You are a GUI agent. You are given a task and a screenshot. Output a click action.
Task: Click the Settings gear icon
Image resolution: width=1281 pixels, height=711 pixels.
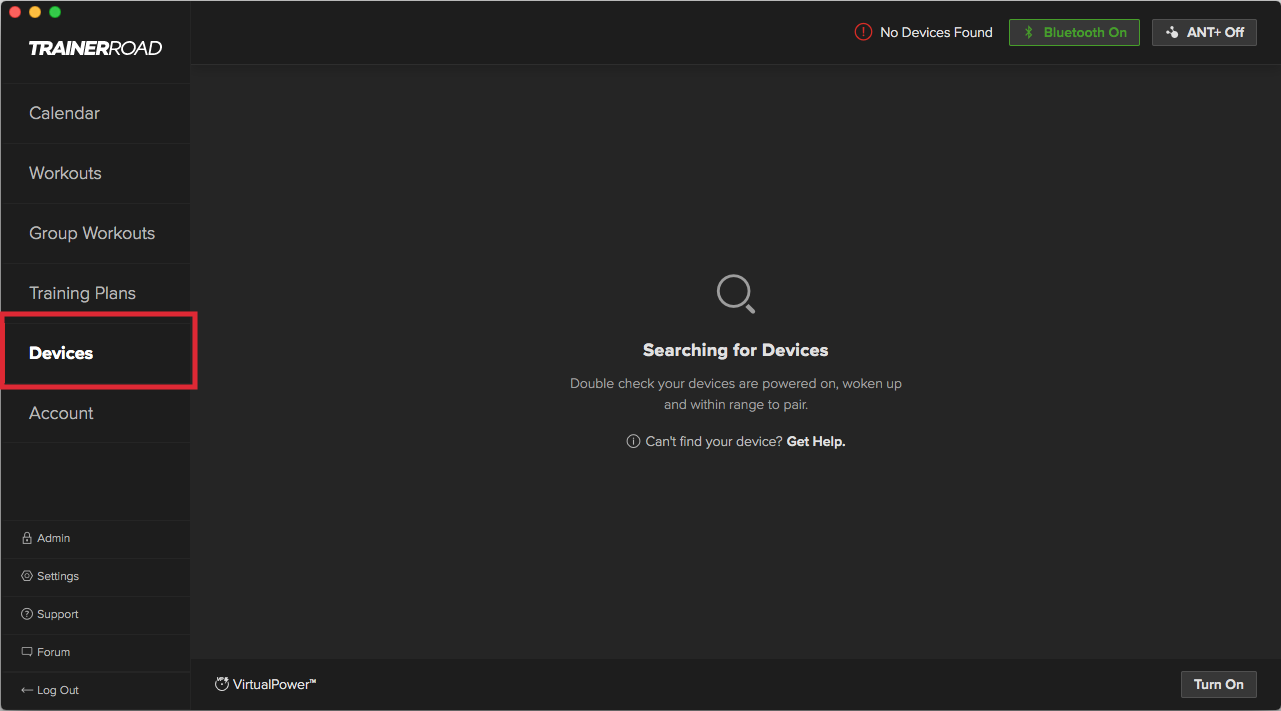click(x=27, y=576)
